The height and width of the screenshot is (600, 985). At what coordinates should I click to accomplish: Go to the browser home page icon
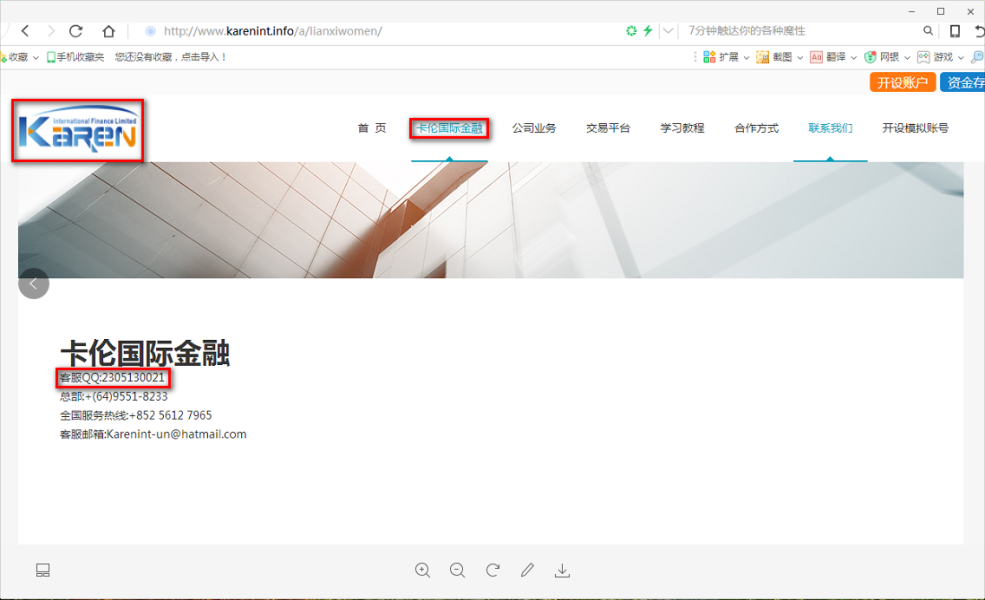(x=109, y=31)
